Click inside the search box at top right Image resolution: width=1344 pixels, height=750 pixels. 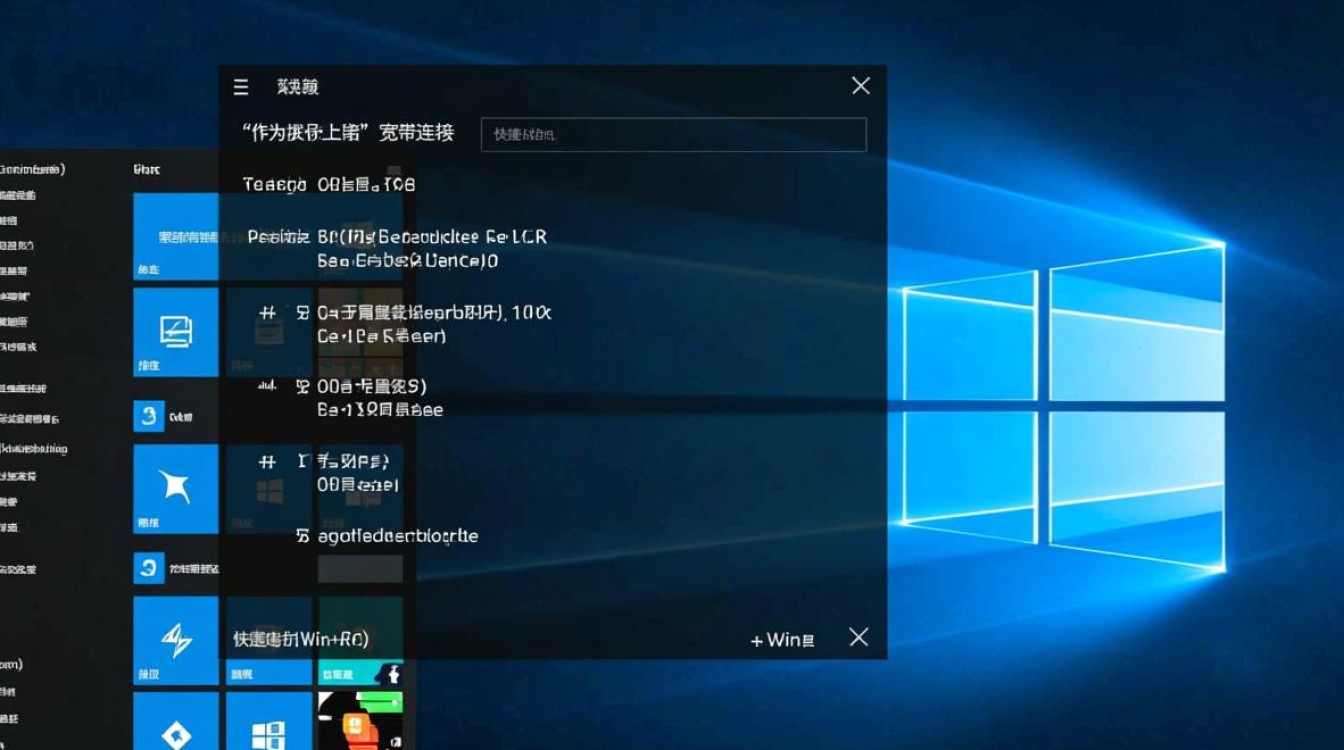click(x=674, y=134)
